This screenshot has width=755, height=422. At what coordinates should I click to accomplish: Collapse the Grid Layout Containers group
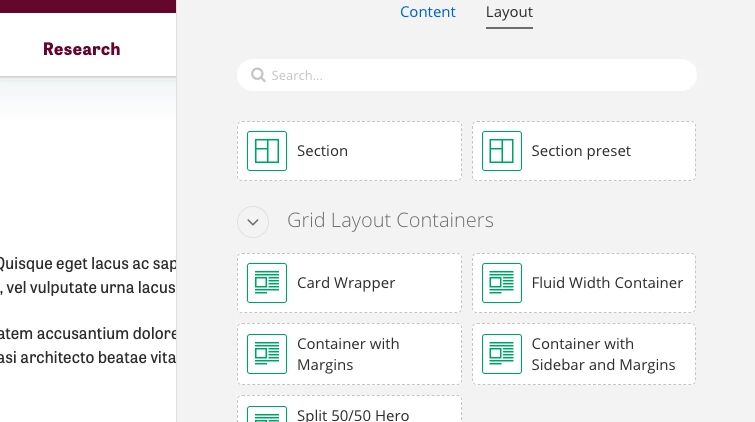(x=253, y=221)
